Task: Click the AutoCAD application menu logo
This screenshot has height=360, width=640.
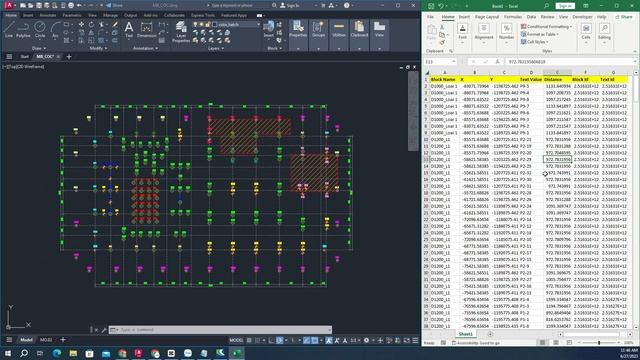Action: [x=9, y=5]
